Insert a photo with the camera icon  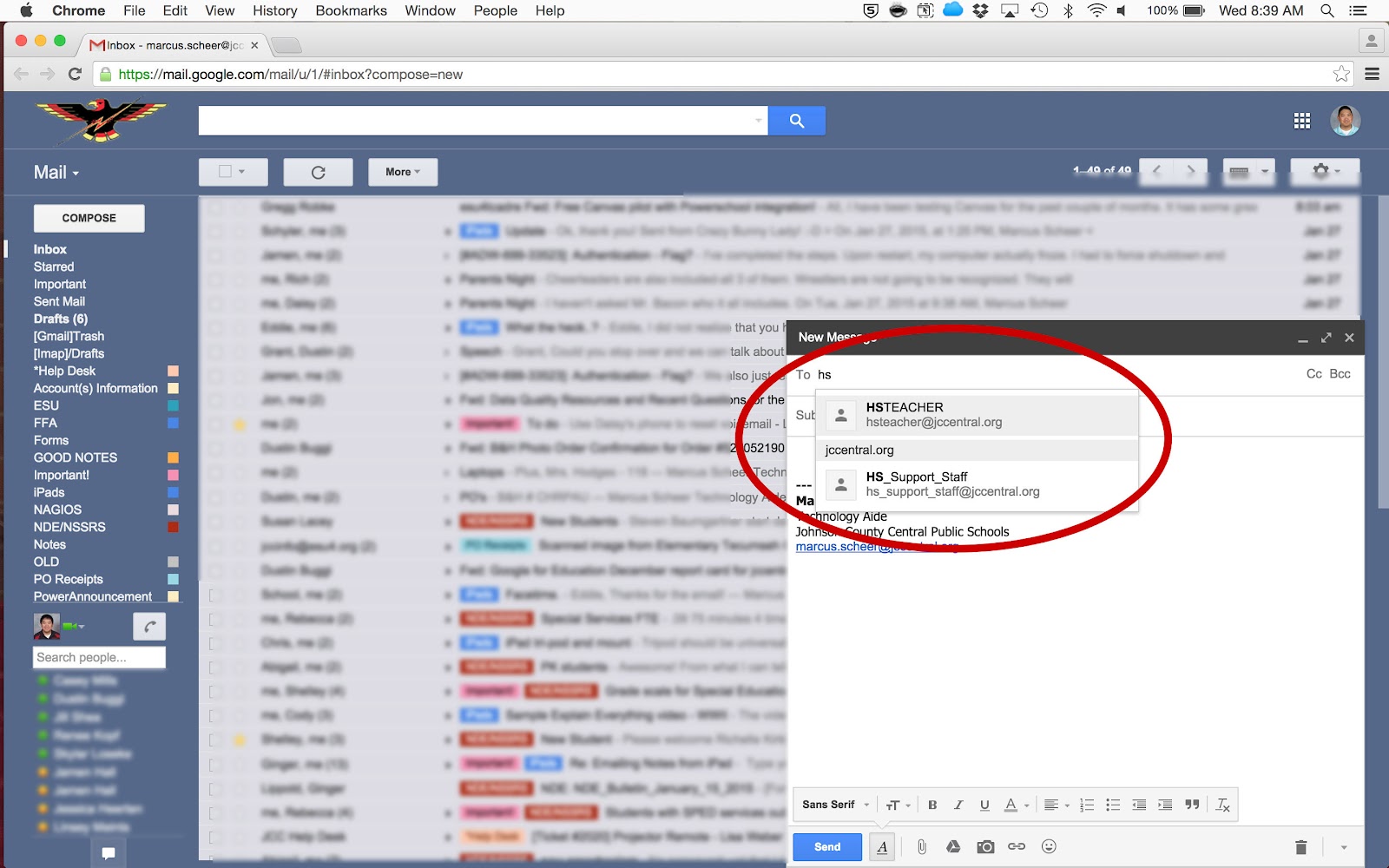tap(985, 846)
